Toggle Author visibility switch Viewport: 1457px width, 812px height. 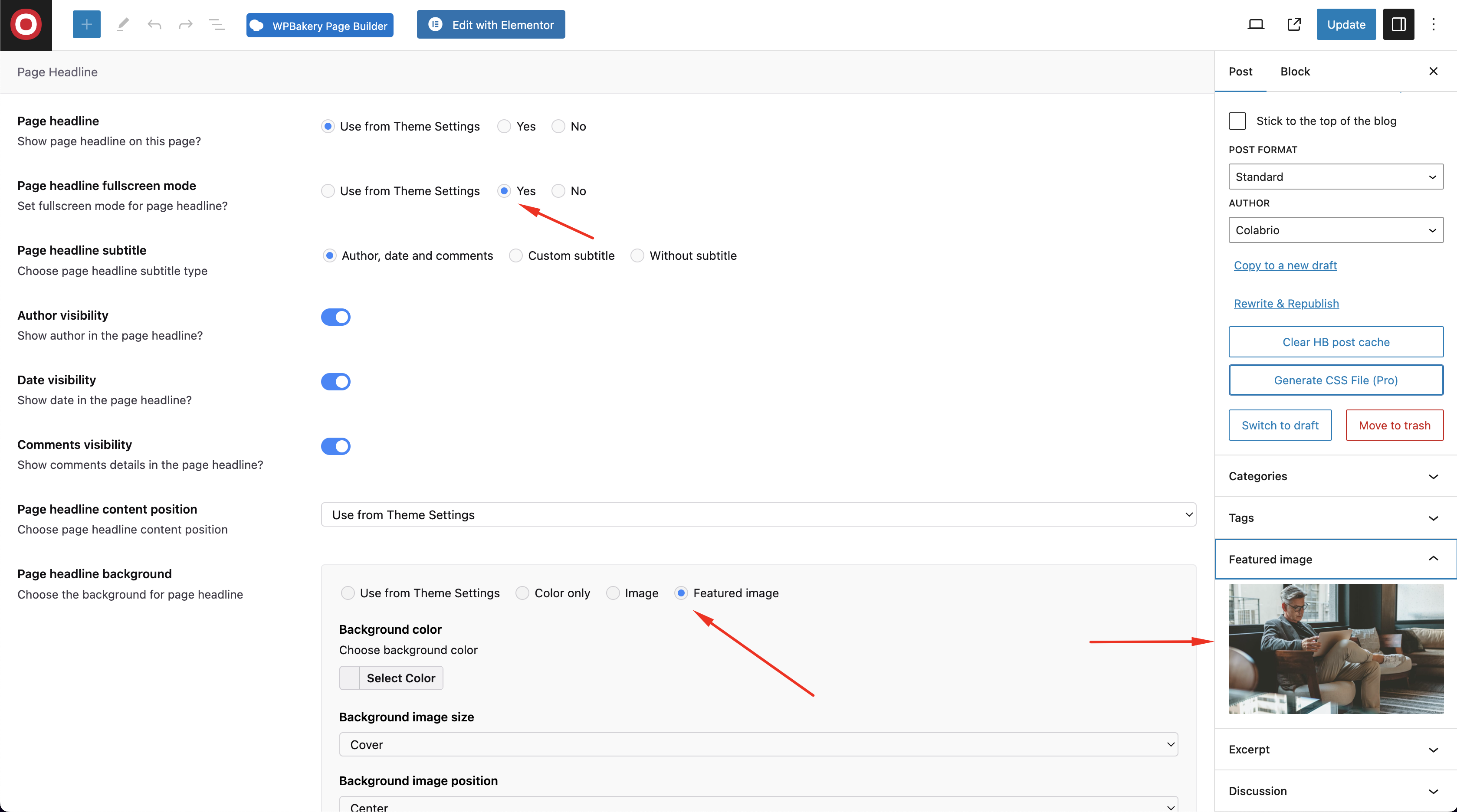coord(336,317)
